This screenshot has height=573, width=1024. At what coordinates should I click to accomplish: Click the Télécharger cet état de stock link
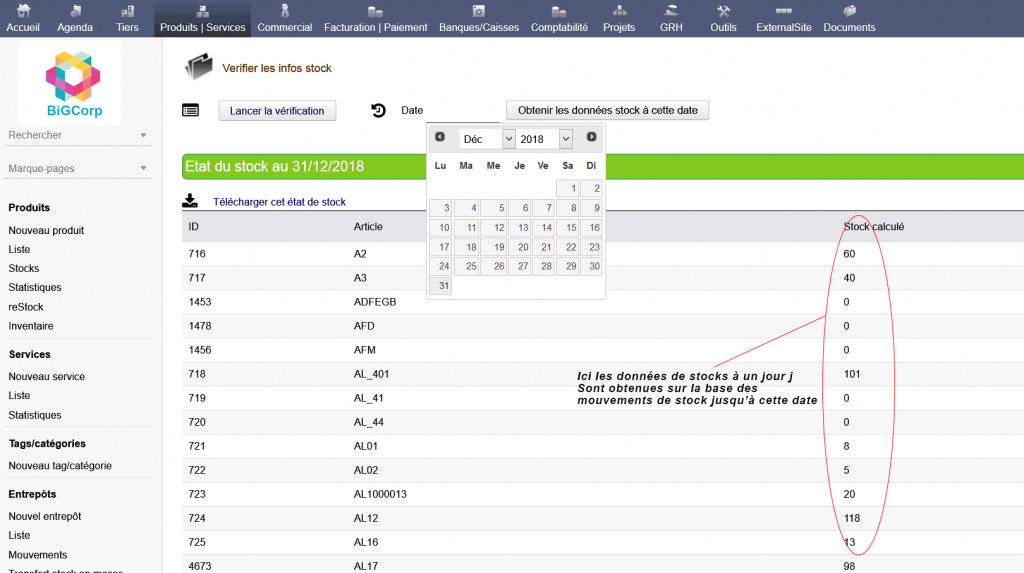(279, 202)
